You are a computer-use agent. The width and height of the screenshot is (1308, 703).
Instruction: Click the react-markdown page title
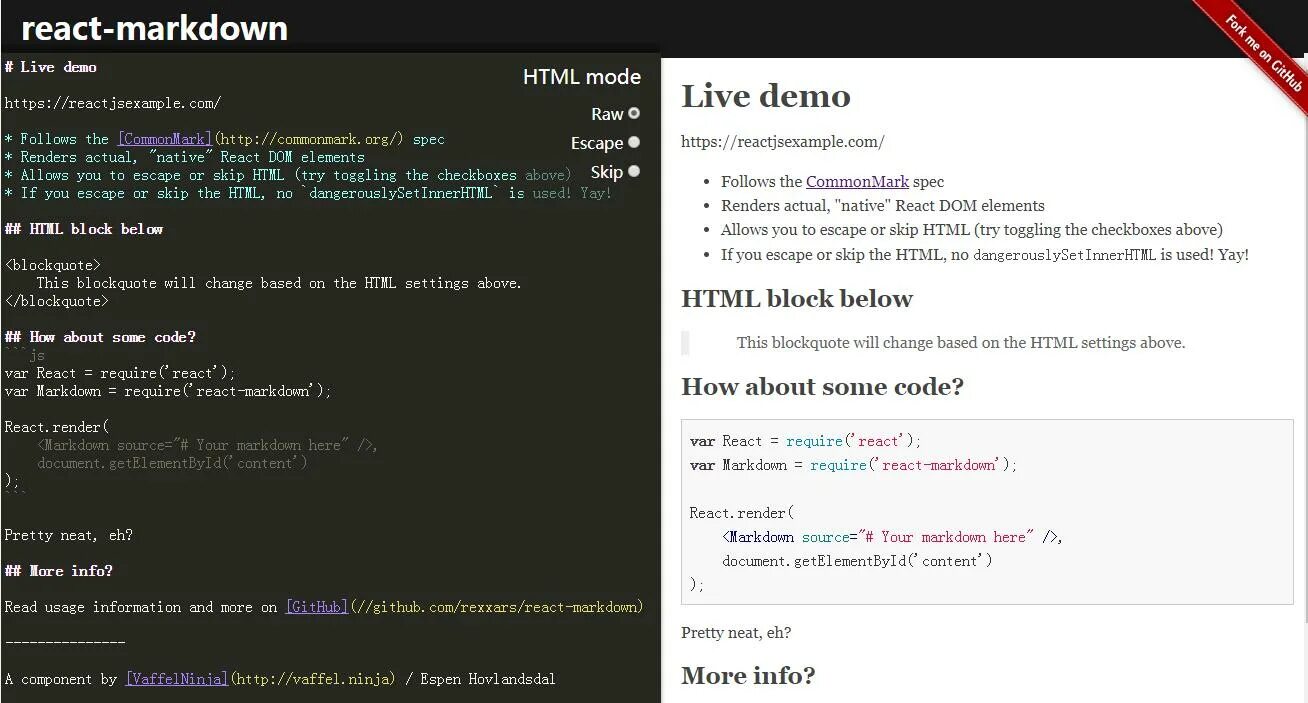tap(154, 27)
